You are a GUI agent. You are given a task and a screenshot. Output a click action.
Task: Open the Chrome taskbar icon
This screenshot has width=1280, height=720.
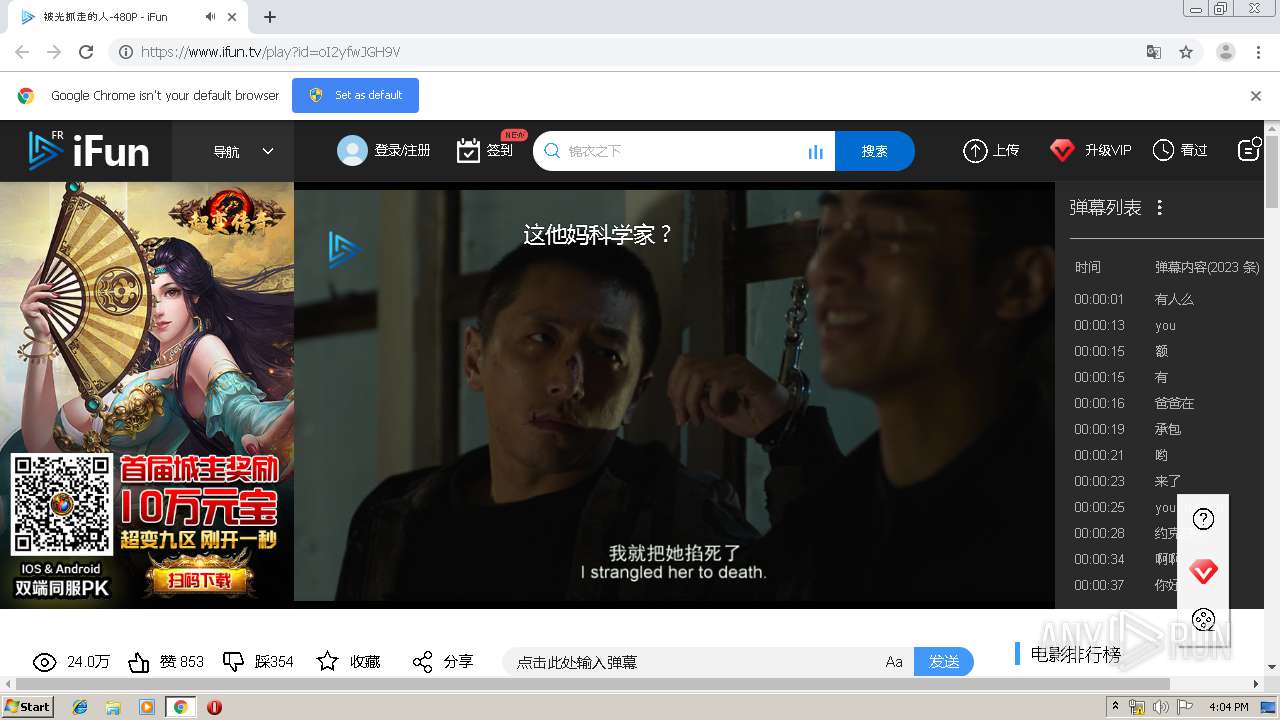coord(180,707)
